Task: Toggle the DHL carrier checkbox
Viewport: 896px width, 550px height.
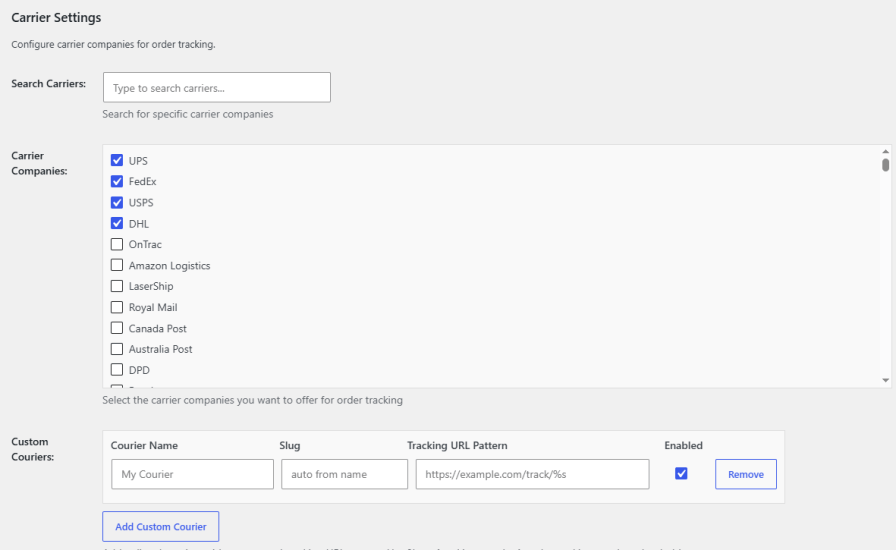Action: pyautogui.click(x=117, y=223)
